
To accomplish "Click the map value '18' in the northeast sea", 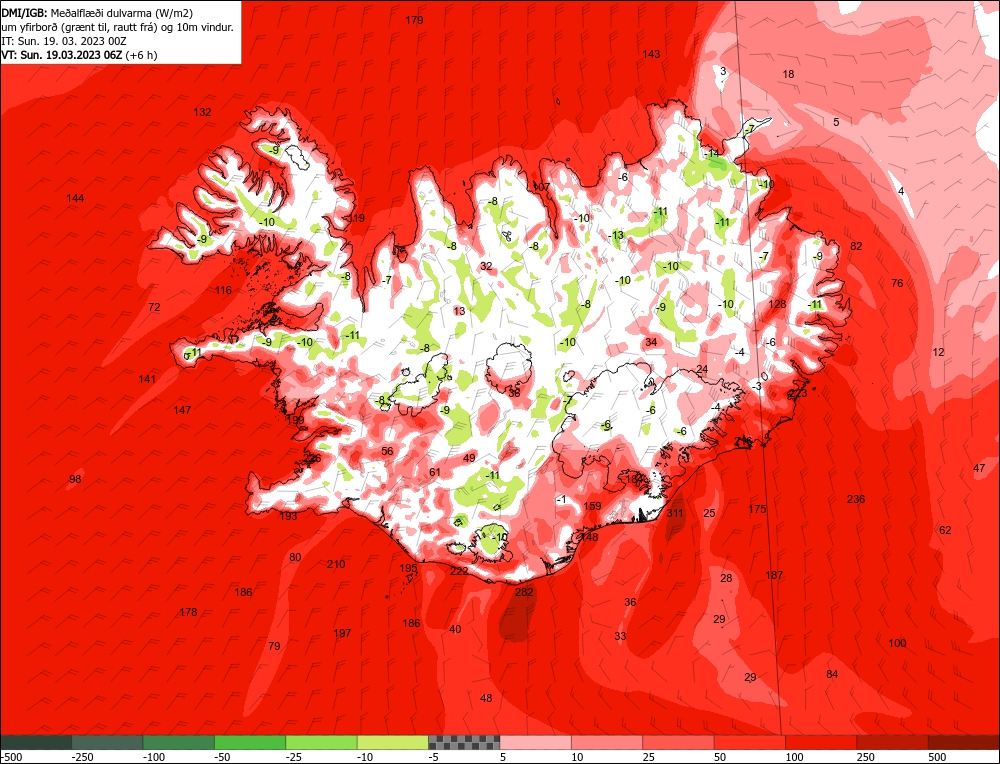I will 788,75.
